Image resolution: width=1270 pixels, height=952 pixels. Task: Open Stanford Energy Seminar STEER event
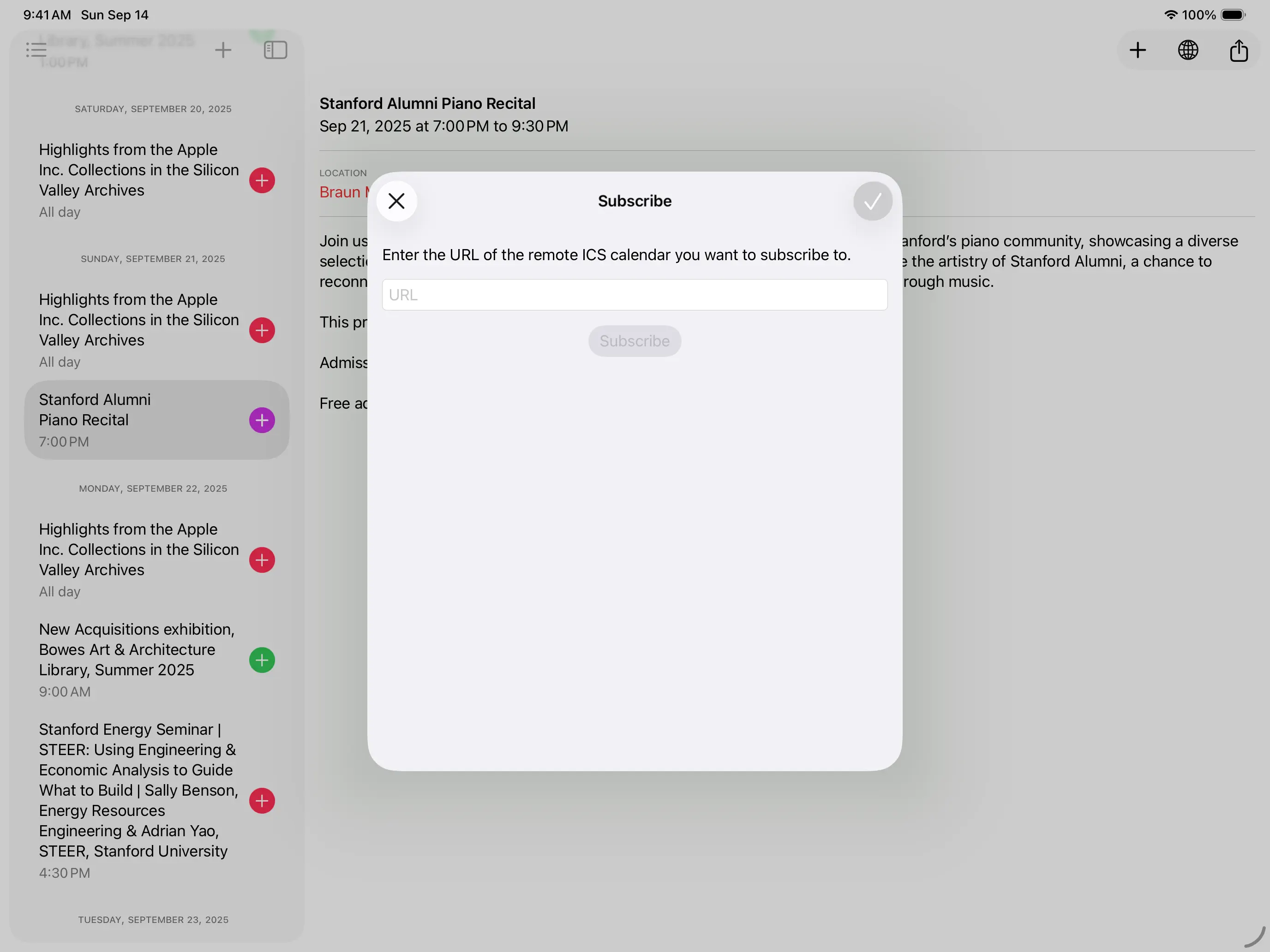pos(138,790)
